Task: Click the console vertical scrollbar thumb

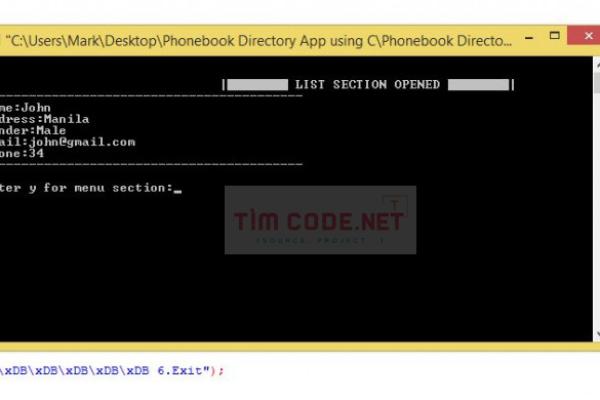Action: pyautogui.click(x=597, y=82)
